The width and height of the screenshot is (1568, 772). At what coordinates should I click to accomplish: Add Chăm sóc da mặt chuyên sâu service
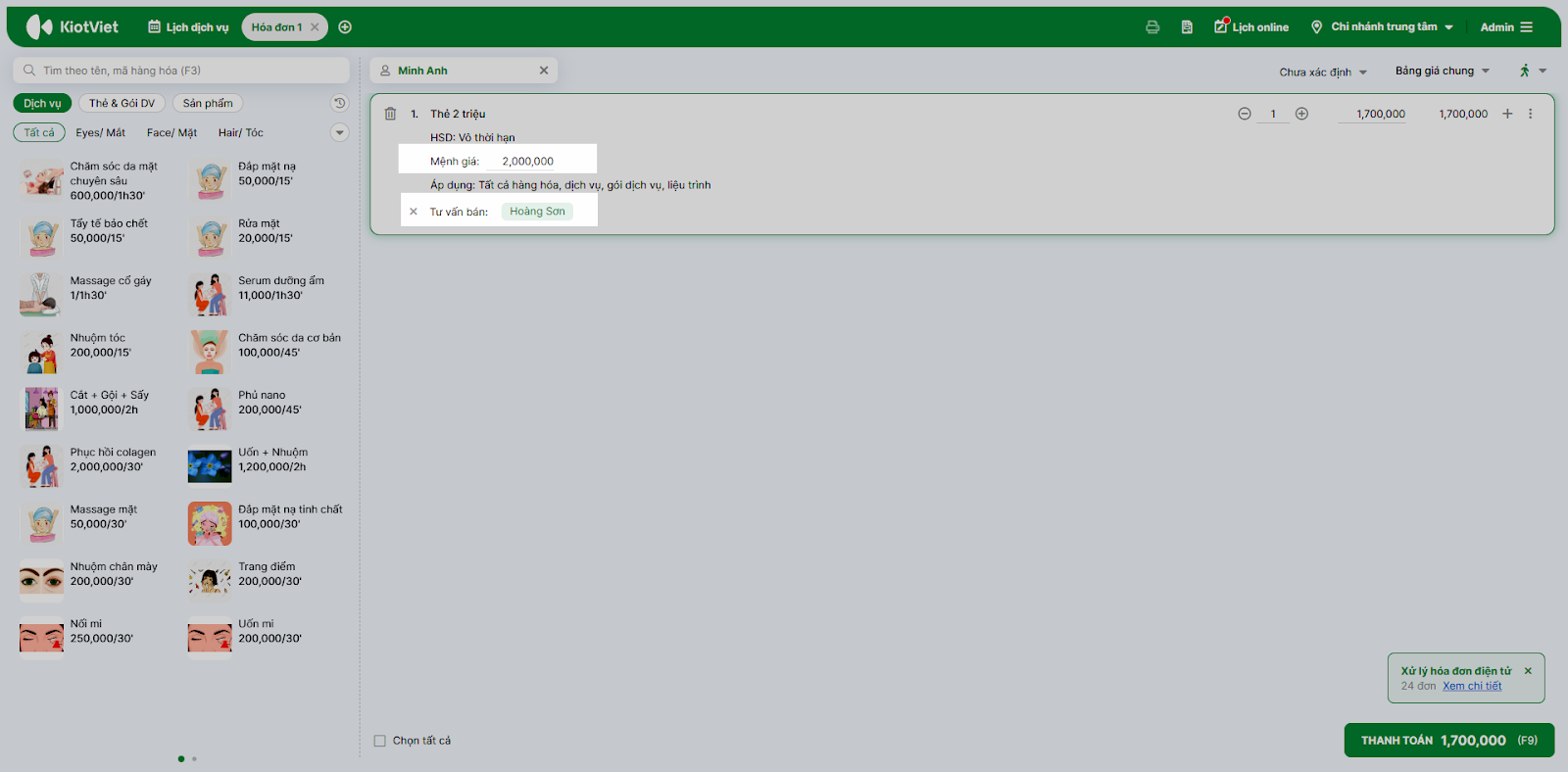point(97,180)
